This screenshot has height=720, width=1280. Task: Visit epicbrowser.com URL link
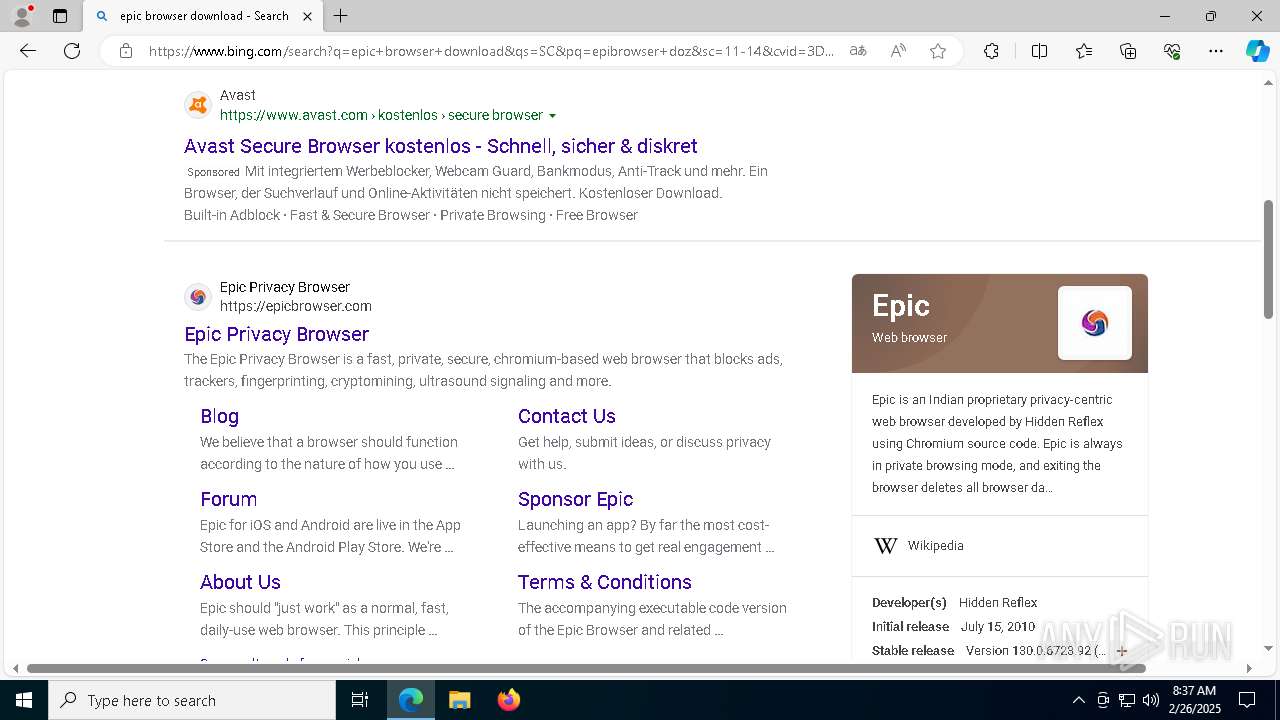[x=296, y=306]
